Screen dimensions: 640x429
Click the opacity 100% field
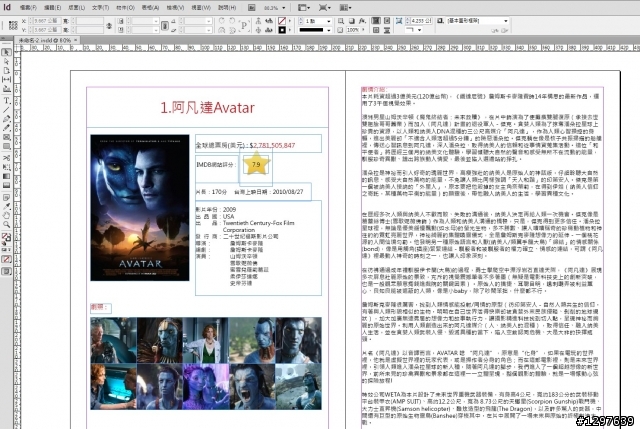tap(354, 30)
